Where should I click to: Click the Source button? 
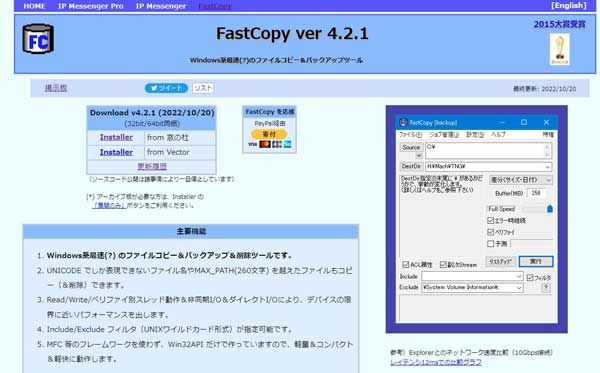pyautogui.click(x=411, y=147)
